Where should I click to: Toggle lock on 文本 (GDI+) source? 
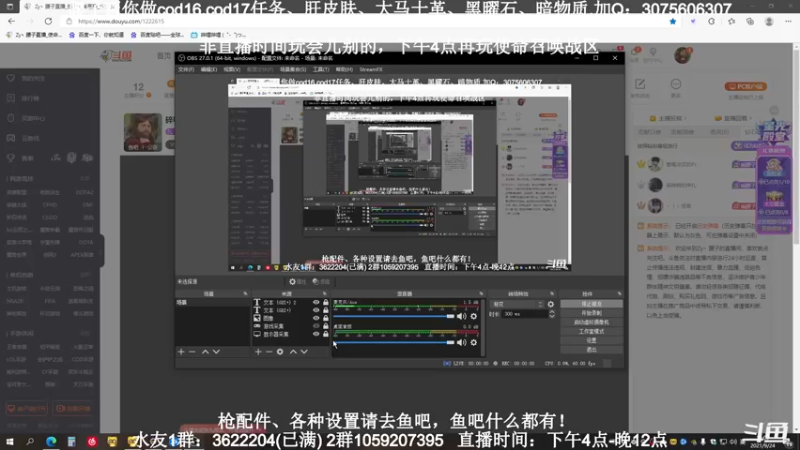pos(326,310)
